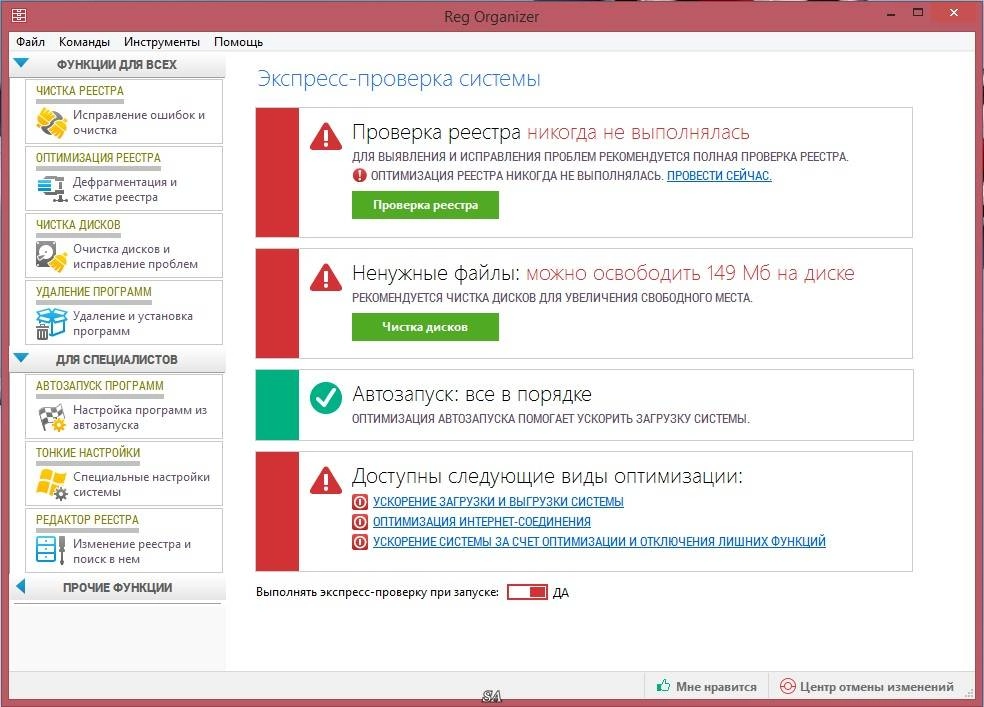Click the registry cleaning broom icon
Image resolution: width=984 pixels, height=707 pixels.
coord(51,122)
